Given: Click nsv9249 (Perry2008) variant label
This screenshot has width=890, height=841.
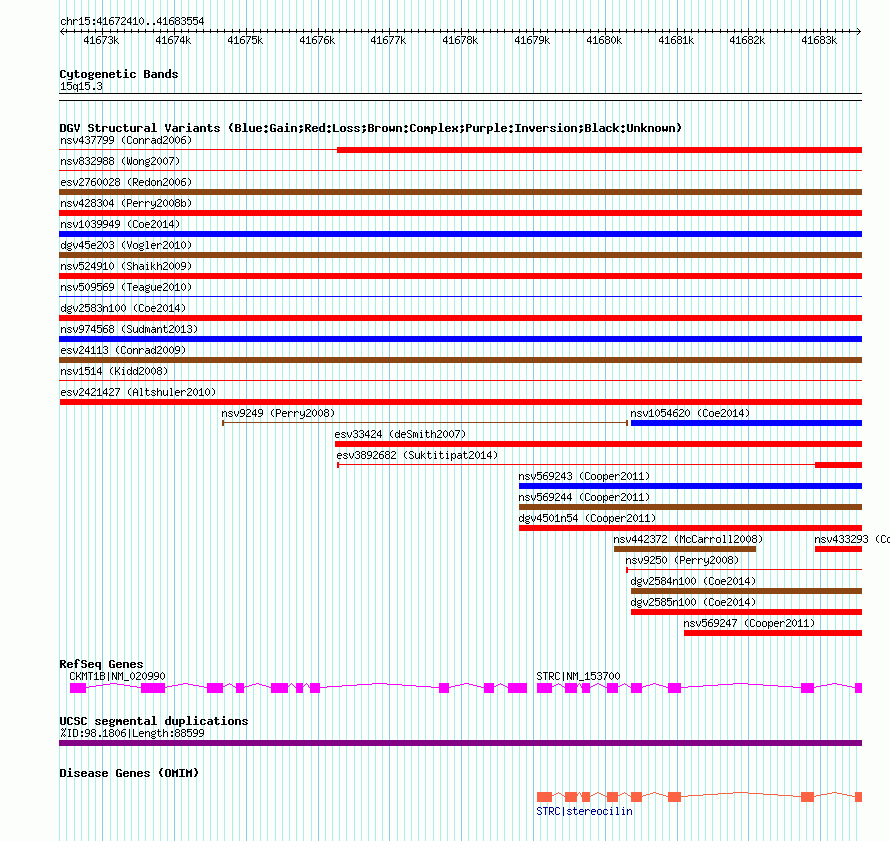Looking at the screenshot, I should click(278, 413).
